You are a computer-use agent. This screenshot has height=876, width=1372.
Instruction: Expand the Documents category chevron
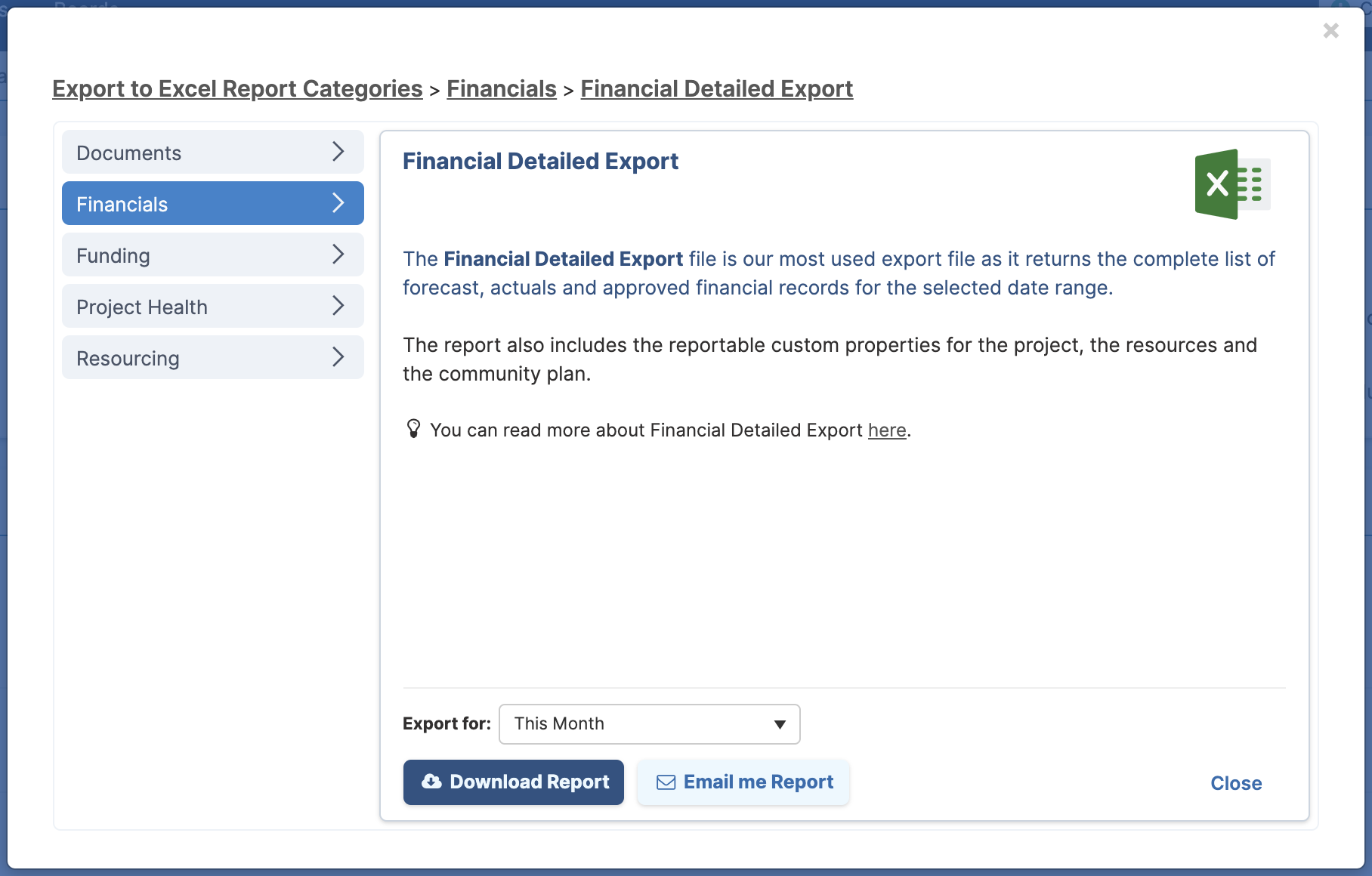(338, 152)
